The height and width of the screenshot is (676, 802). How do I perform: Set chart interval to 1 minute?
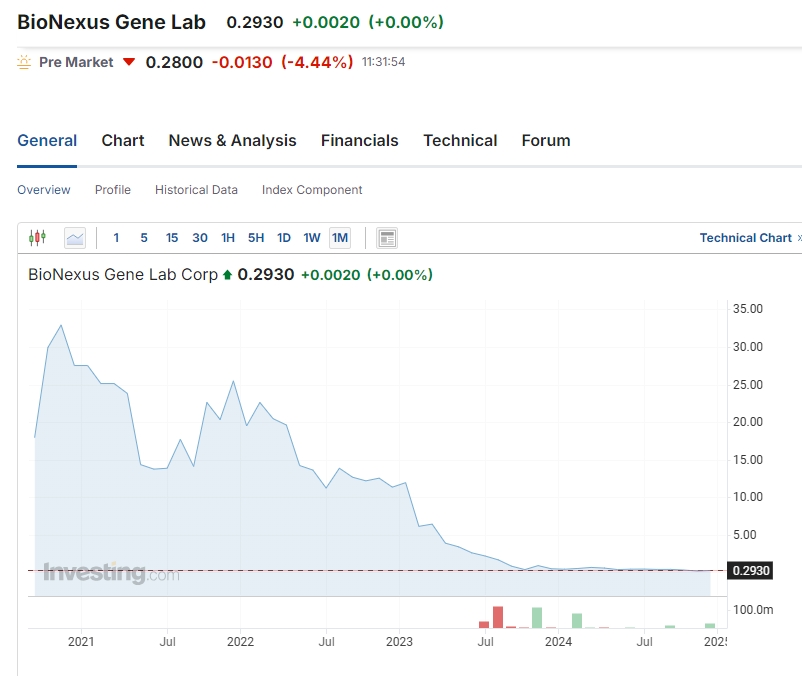[x=116, y=238]
